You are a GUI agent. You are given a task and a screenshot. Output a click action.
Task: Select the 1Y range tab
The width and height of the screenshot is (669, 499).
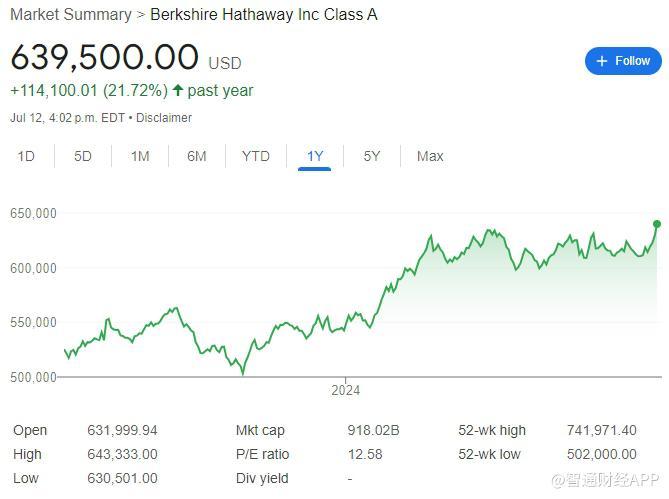[x=315, y=156]
